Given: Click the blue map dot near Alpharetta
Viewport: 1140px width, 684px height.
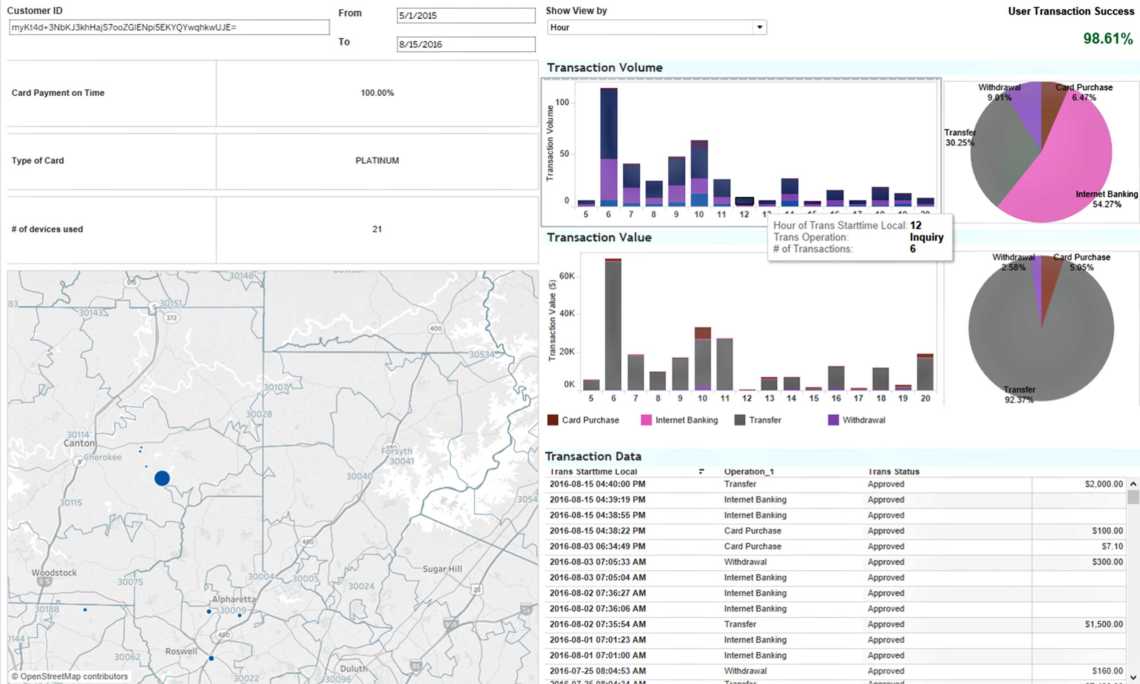Looking at the screenshot, I should 209,611.
